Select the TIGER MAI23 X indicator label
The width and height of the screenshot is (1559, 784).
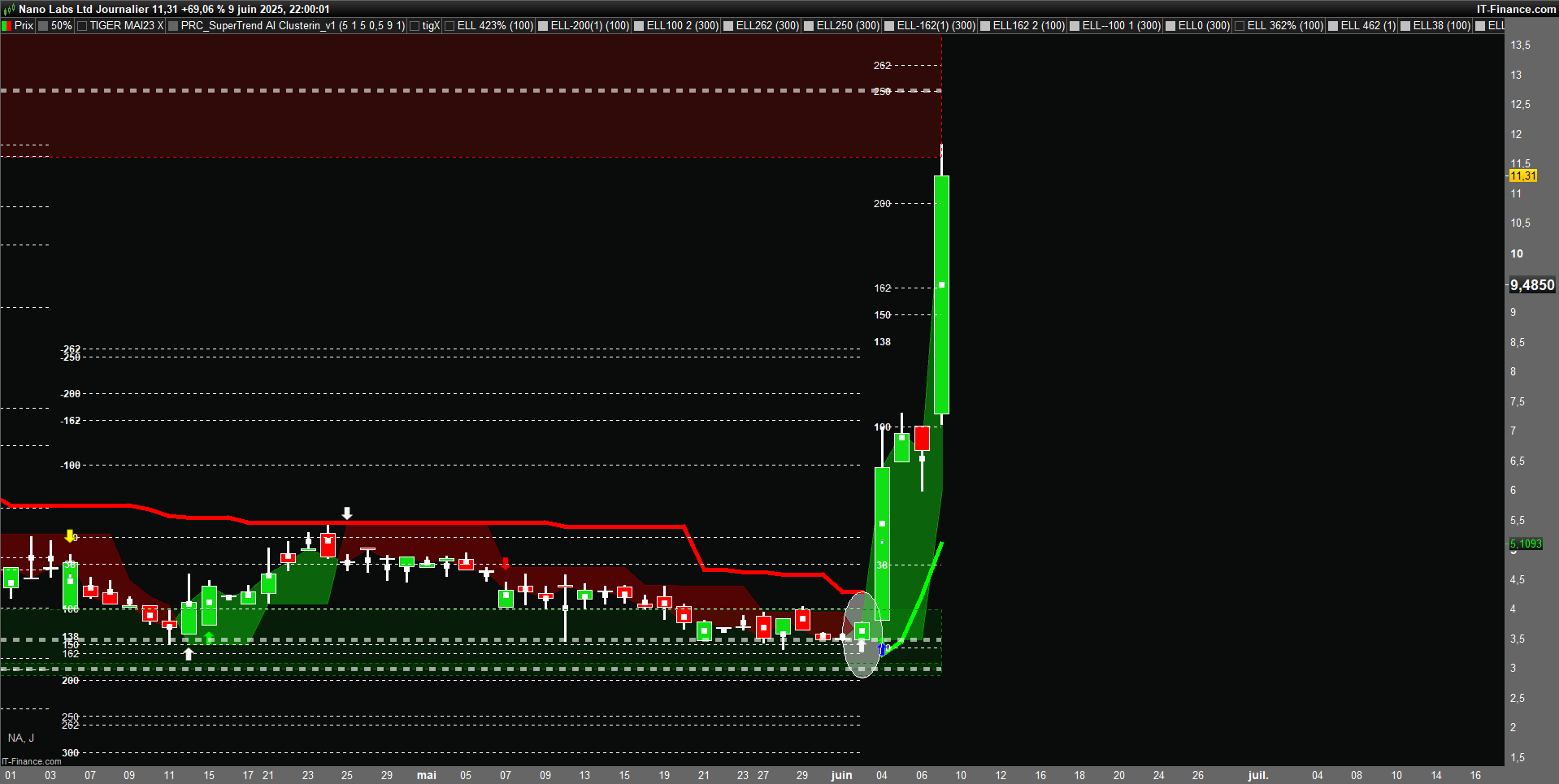[x=127, y=26]
